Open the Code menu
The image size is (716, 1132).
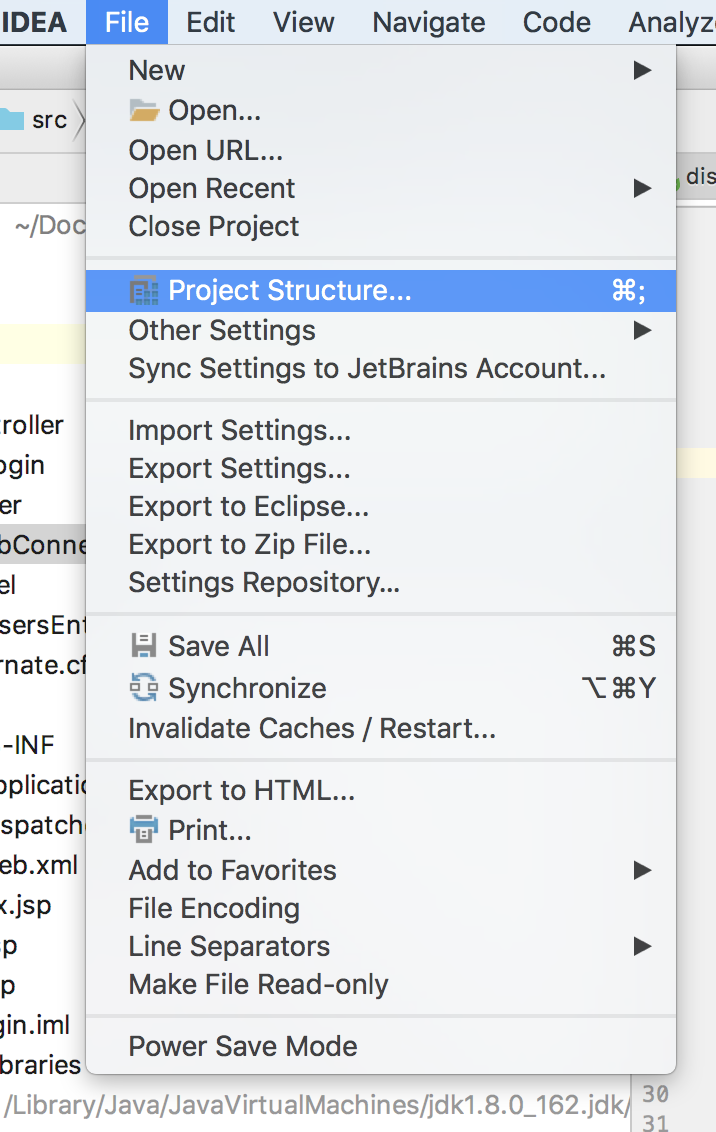click(556, 22)
